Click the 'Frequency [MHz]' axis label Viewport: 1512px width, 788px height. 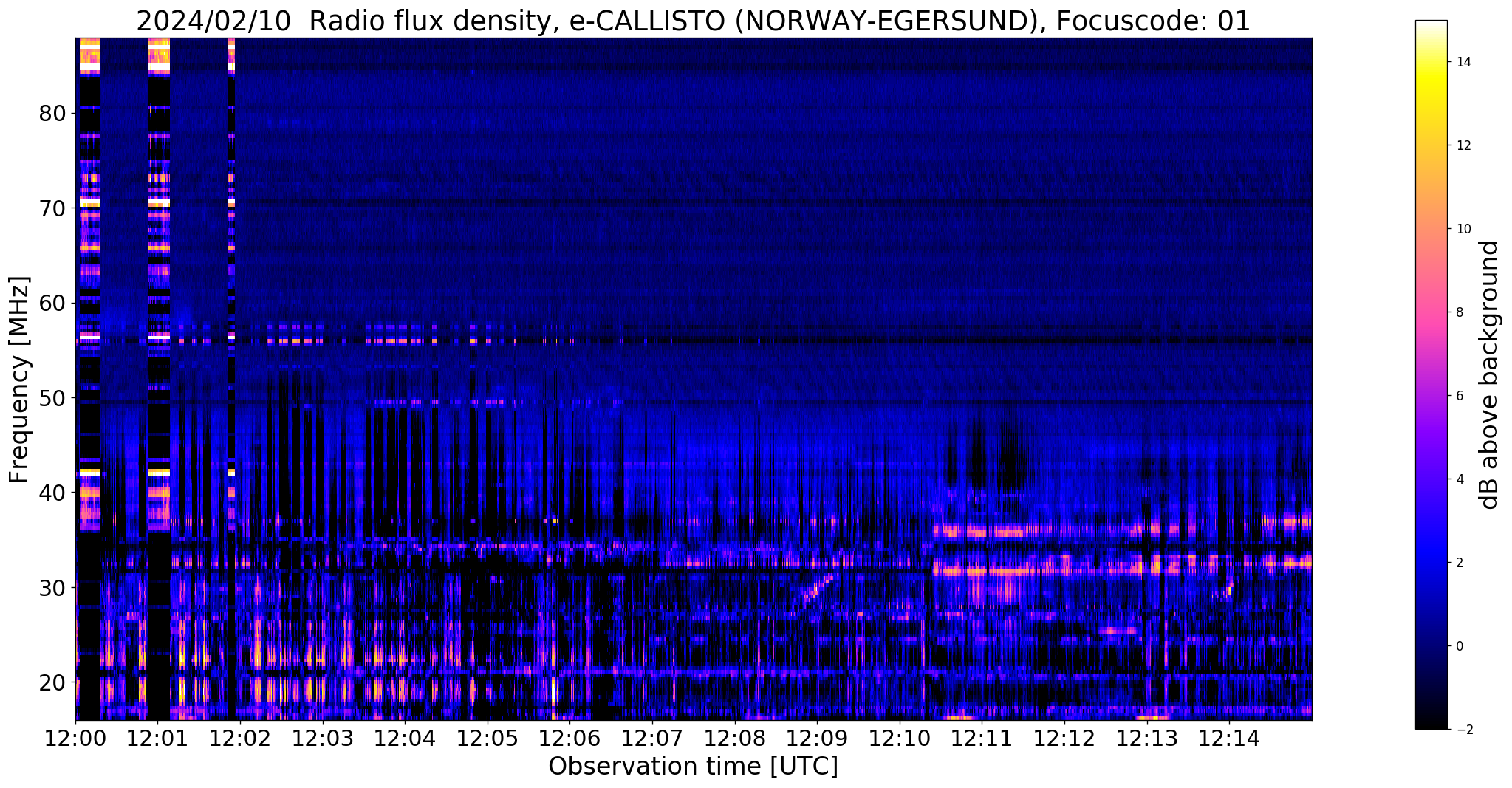(x=20, y=380)
